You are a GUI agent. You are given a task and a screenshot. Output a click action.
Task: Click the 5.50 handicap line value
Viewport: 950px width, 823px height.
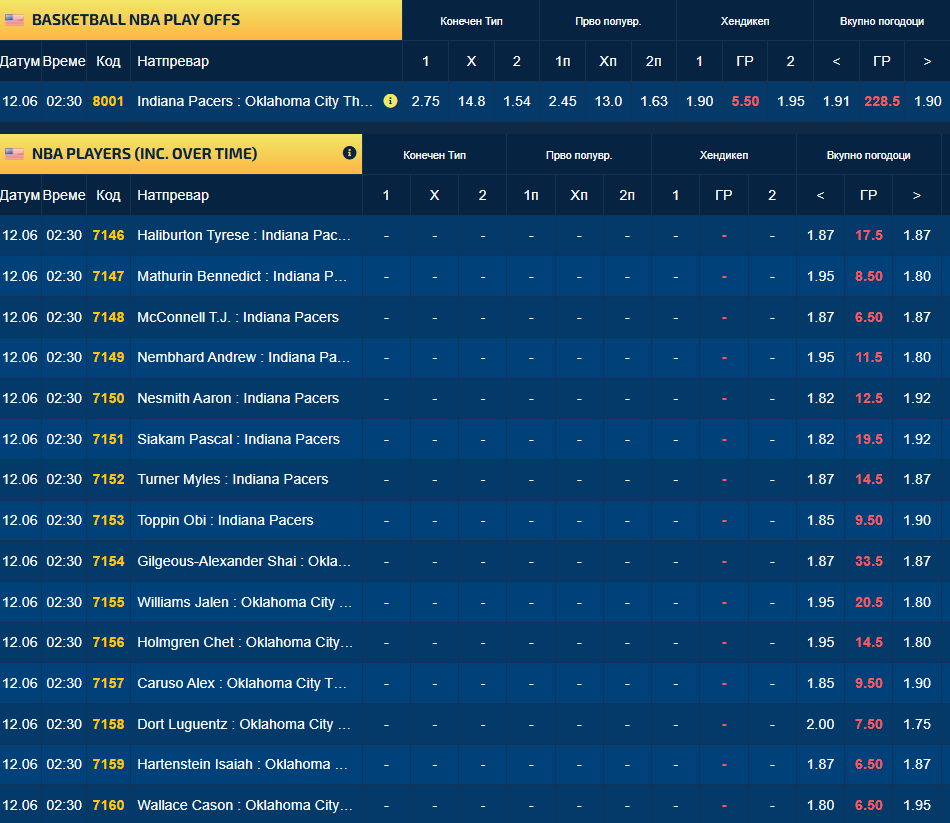point(745,101)
